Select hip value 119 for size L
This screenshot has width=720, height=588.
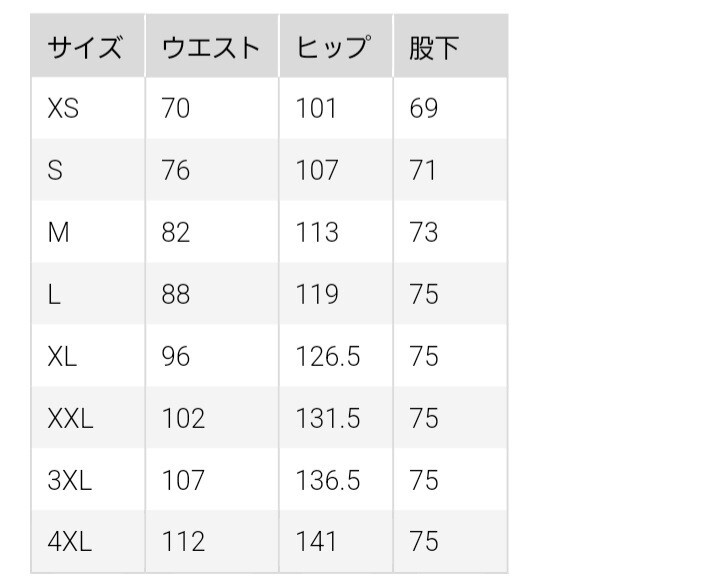point(317,294)
